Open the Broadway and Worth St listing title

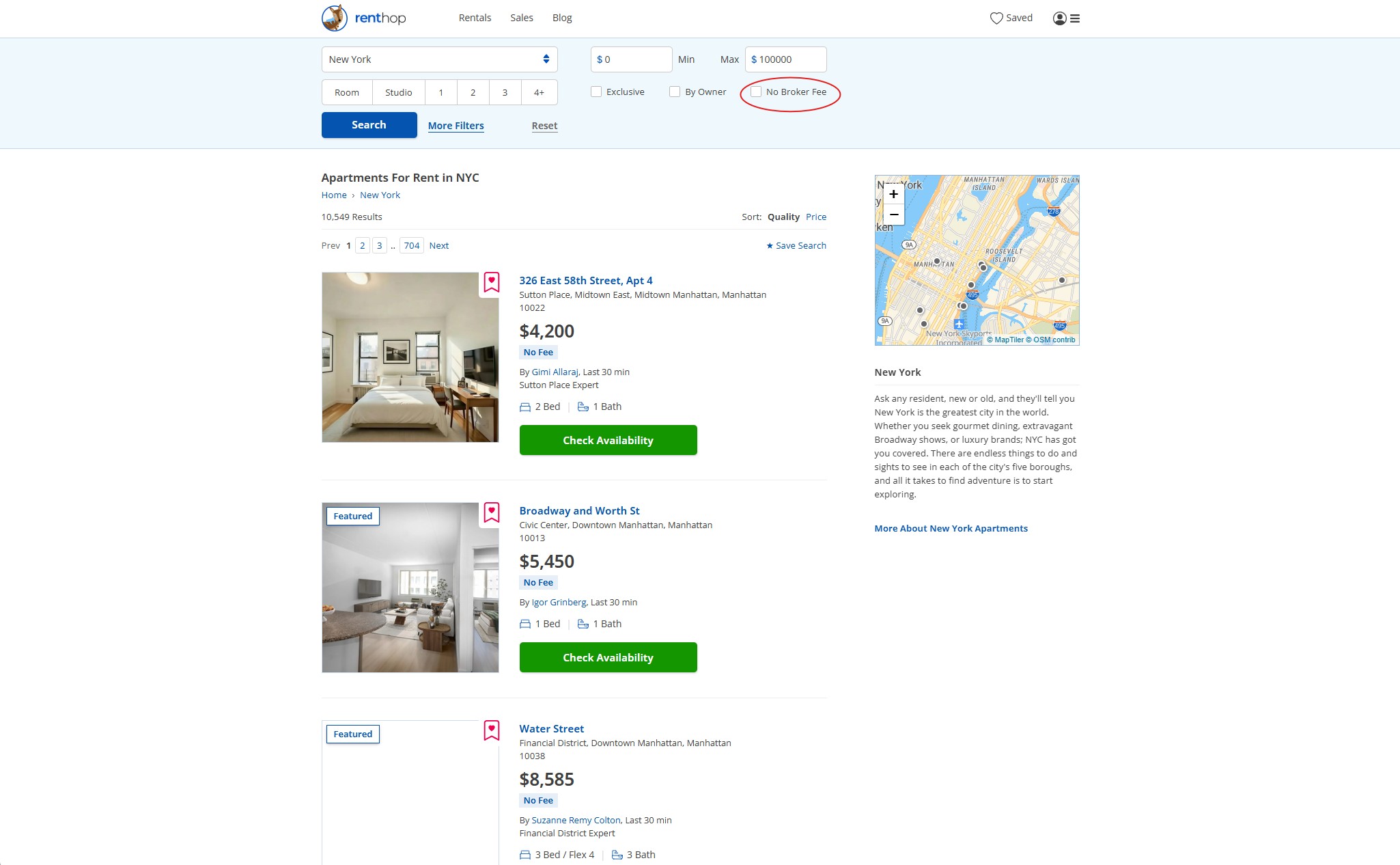coord(579,511)
